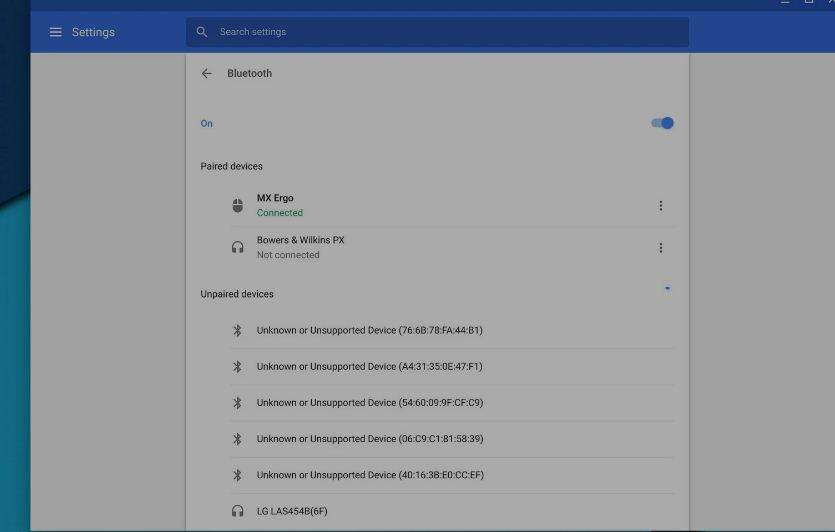
Task: Open more options for MX Ergo
Action: coord(660,206)
